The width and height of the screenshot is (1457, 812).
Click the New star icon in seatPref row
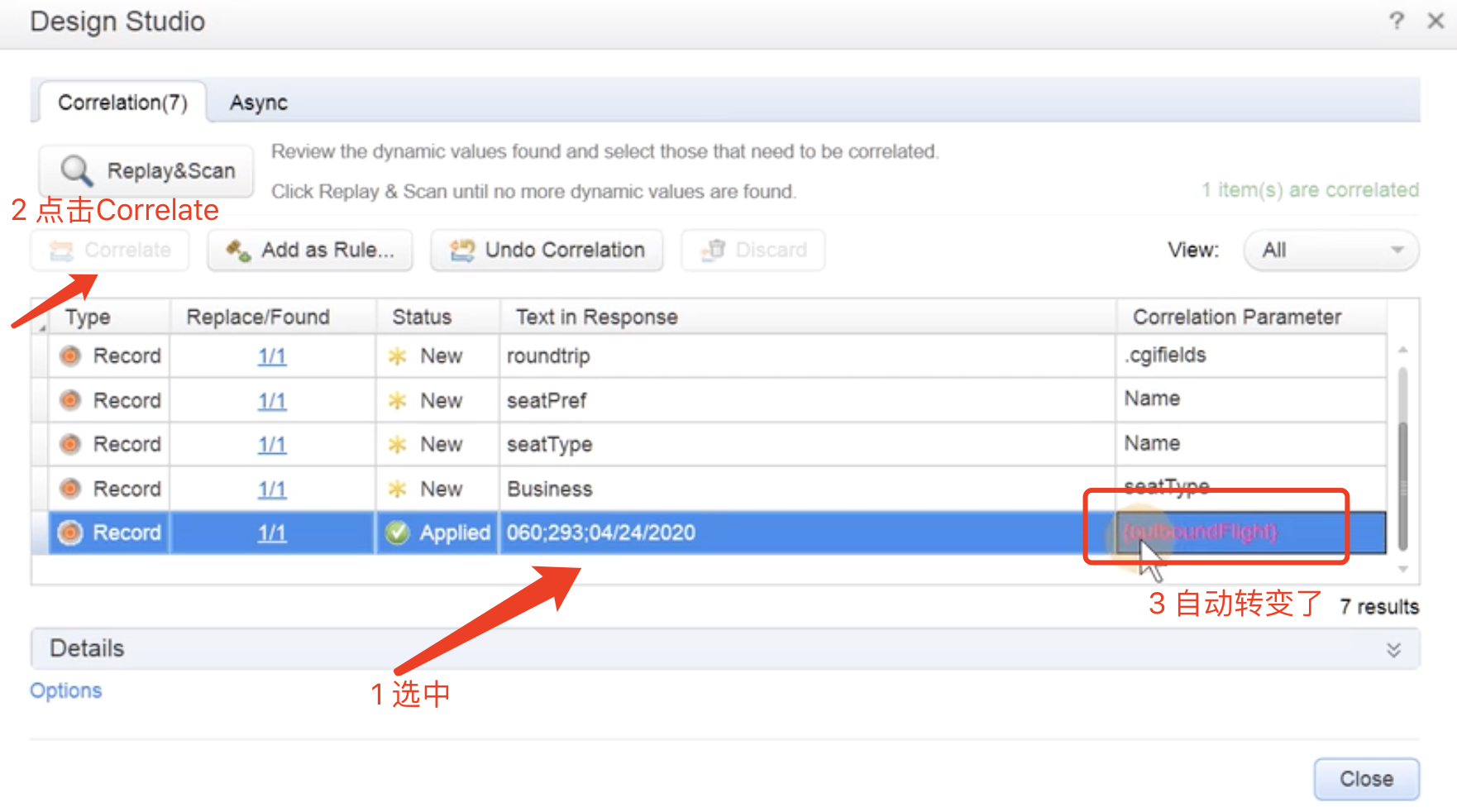(x=398, y=401)
